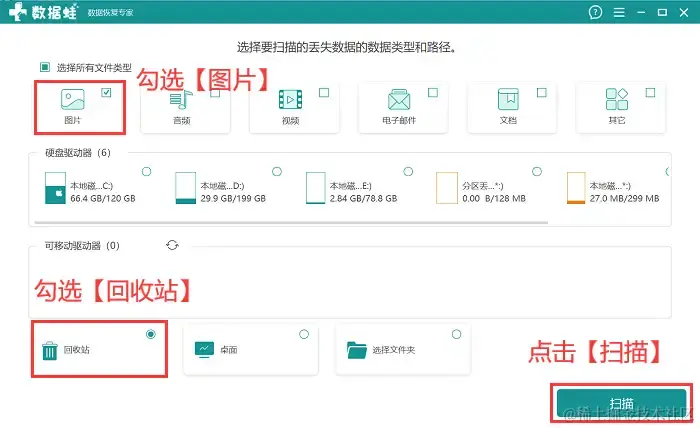Screen dimensions: 700x428
Task: Open the hamburger menu icon
Action: coord(619,12)
